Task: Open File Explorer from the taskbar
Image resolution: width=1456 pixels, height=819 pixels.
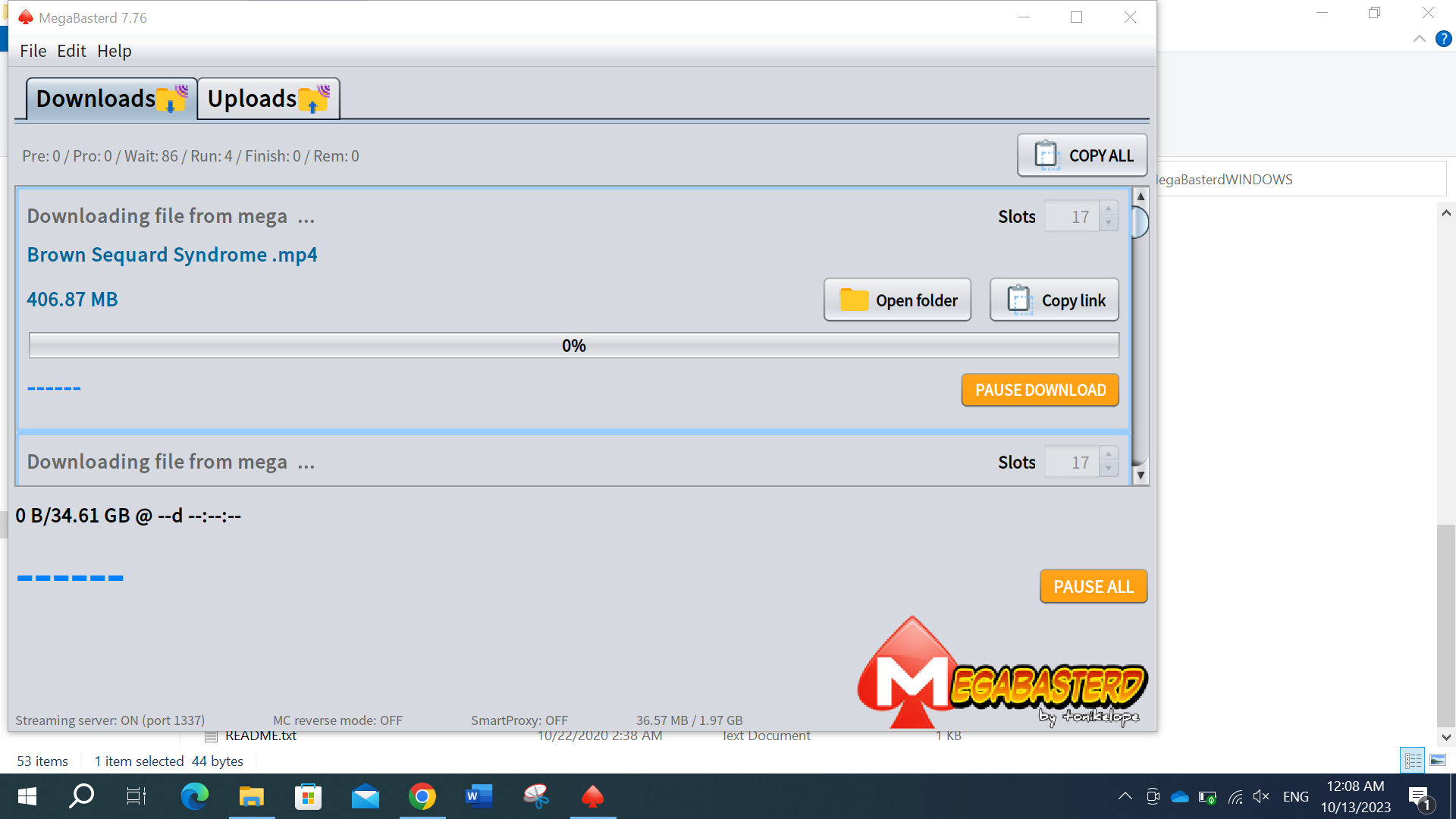Action: click(251, 796)
